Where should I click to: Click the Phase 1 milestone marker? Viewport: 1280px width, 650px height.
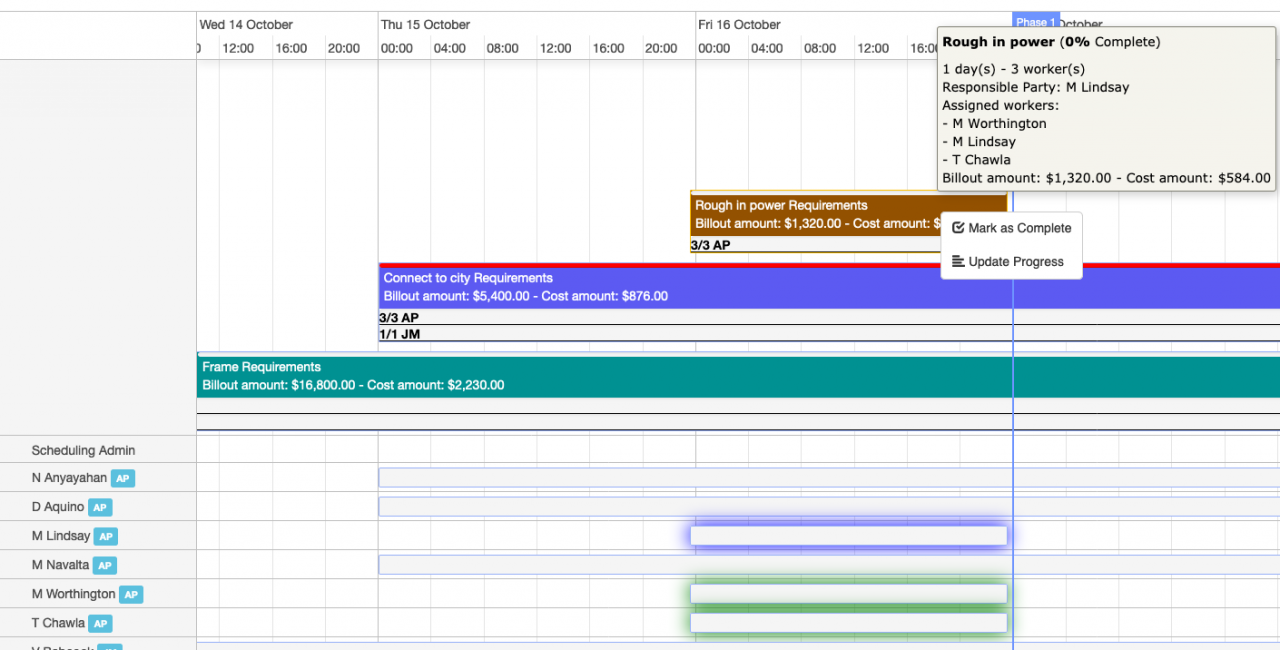1035,21
